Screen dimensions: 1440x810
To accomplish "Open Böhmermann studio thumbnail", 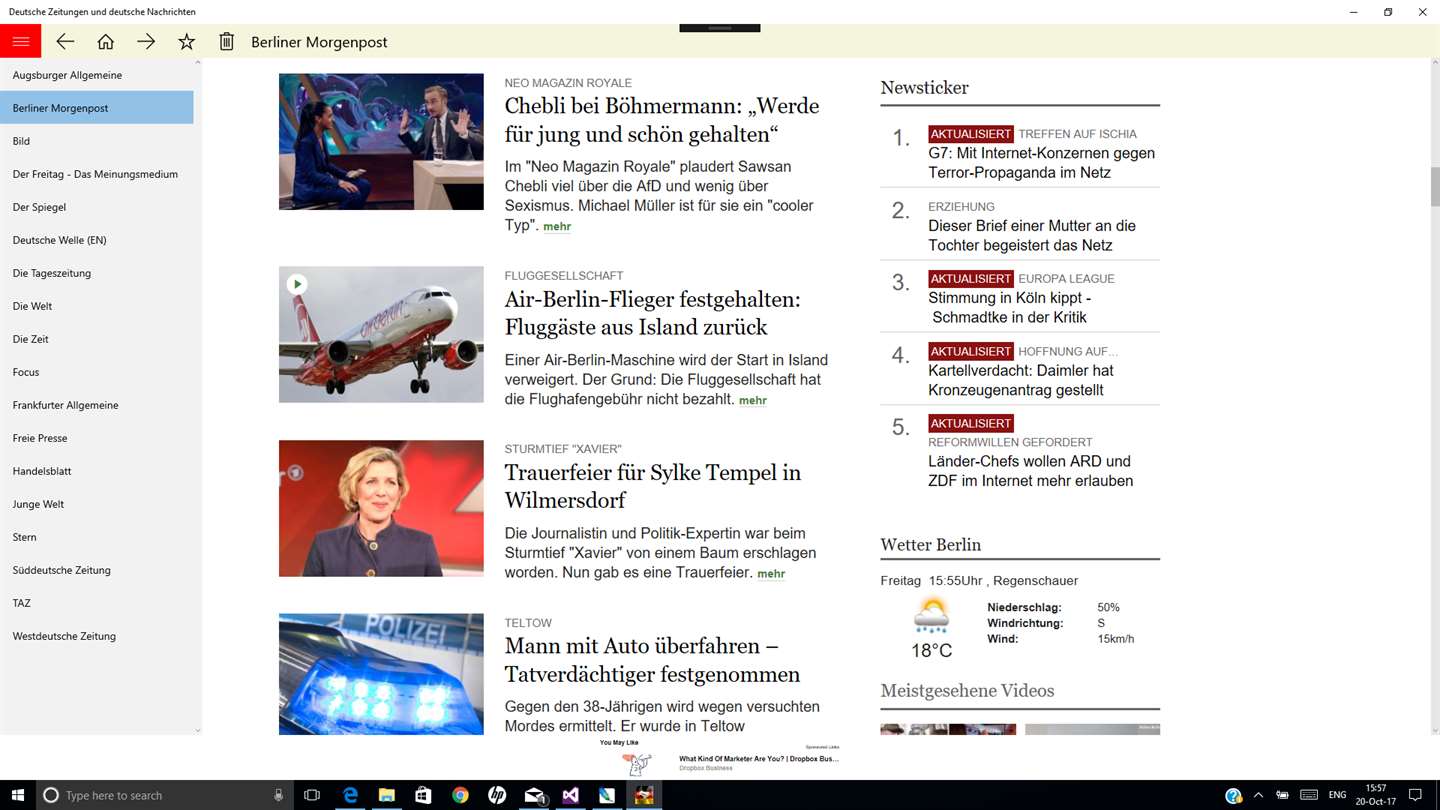I will (x=381, y=141).
